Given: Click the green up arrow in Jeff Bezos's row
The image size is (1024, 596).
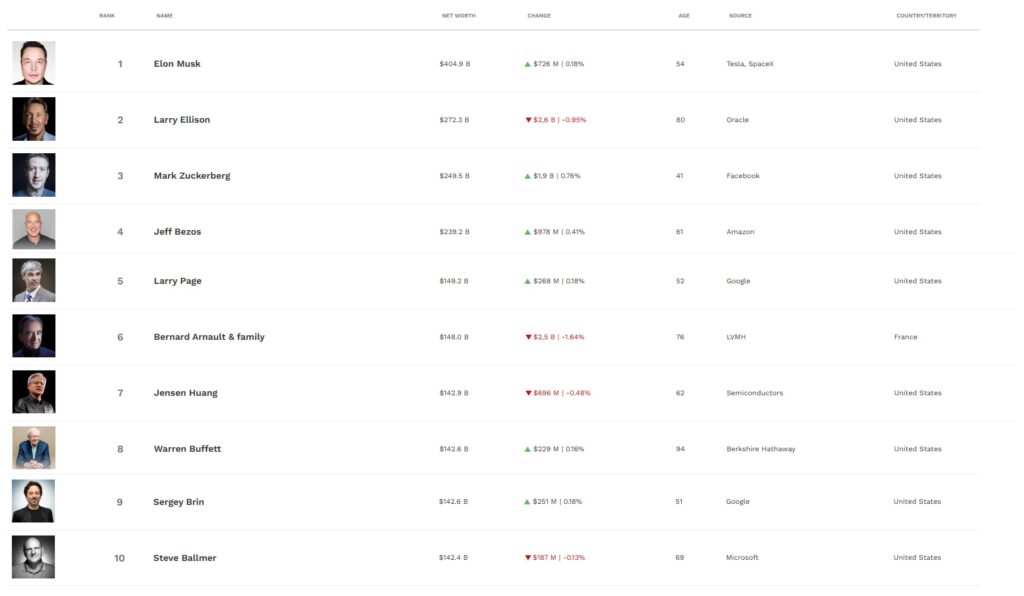Looking at the screenshot, I should pos(528,232).
